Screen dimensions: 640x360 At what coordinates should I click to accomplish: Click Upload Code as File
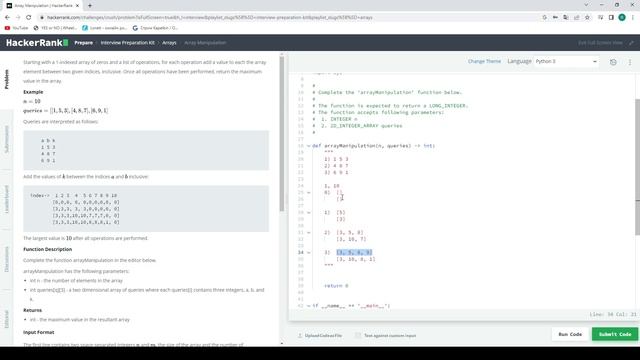click(x=320, y=336)
